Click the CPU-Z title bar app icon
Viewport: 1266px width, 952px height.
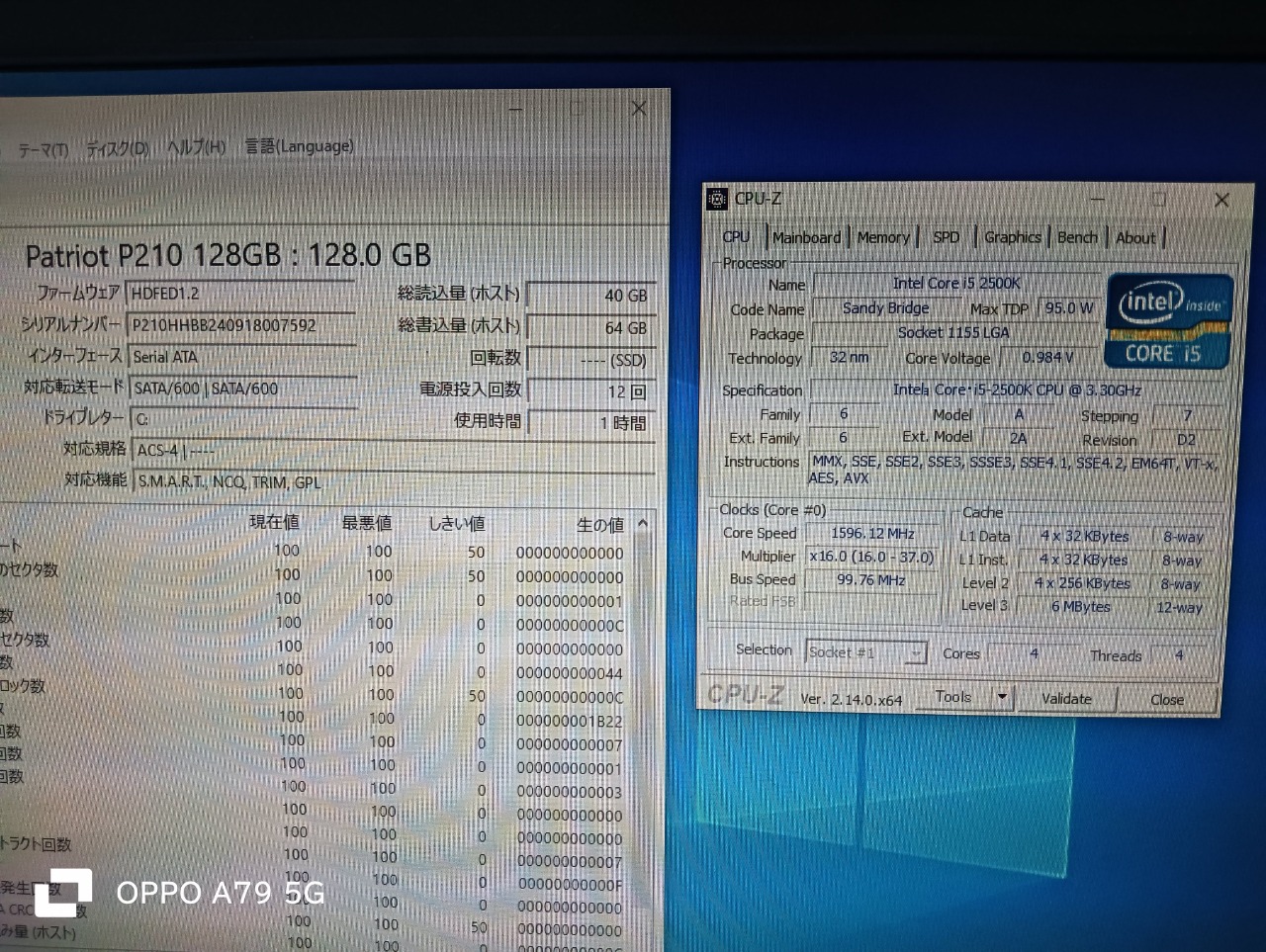[717, 199]
